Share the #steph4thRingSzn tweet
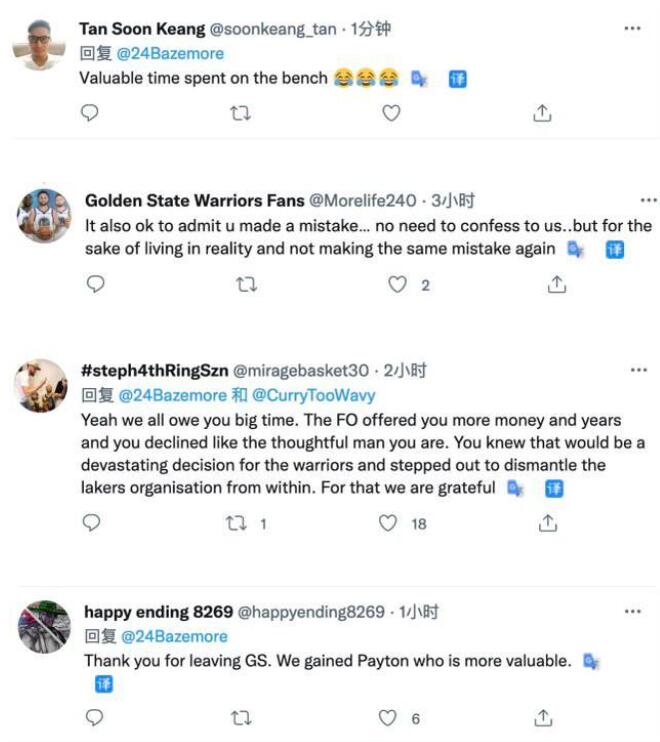This screenshot has height=742, width=660. pyautogui.click(x=547, y=522)
